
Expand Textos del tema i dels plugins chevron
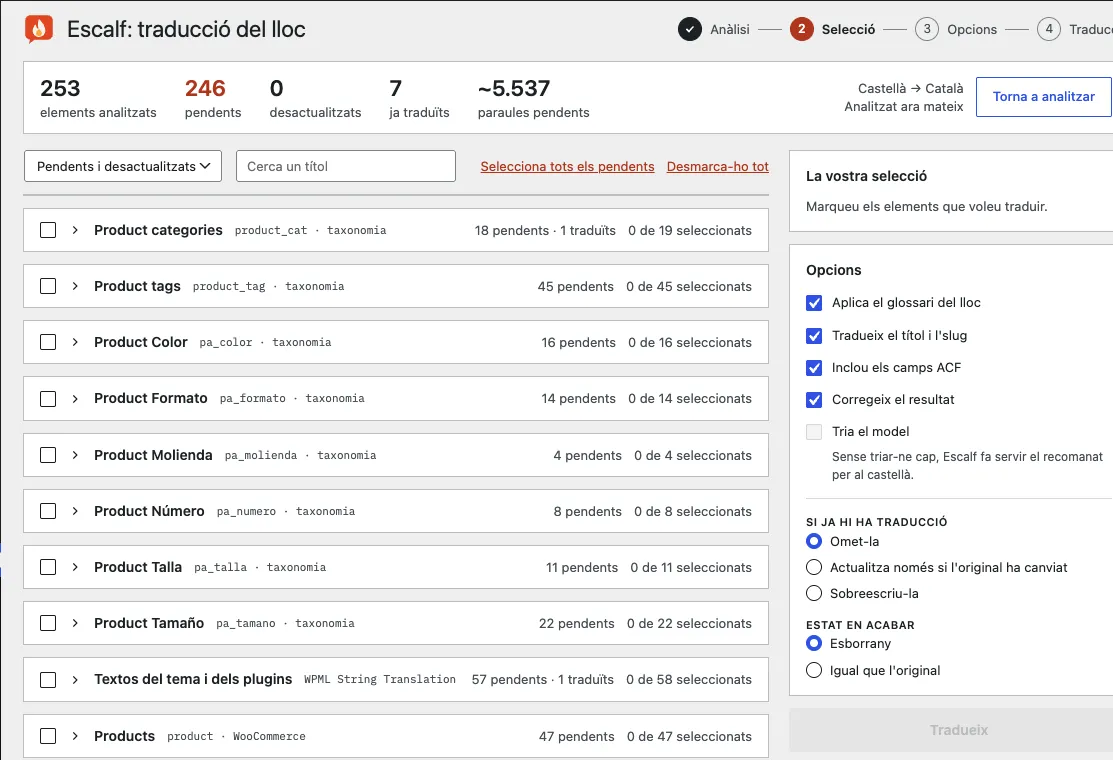click(75, 680)
